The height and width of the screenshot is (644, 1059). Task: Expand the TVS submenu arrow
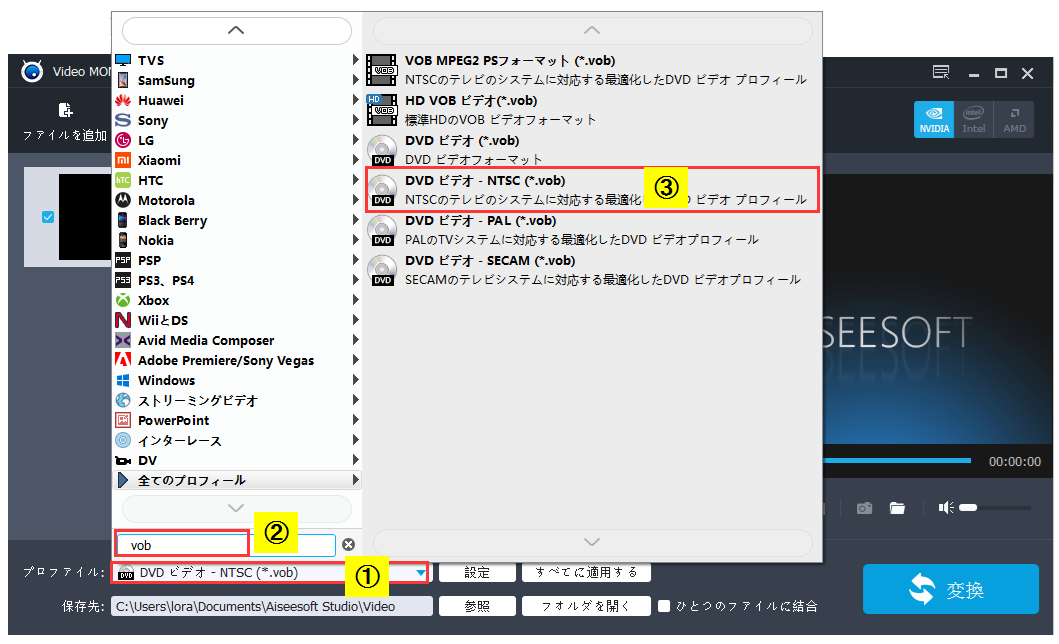click(x=355, y=60)
